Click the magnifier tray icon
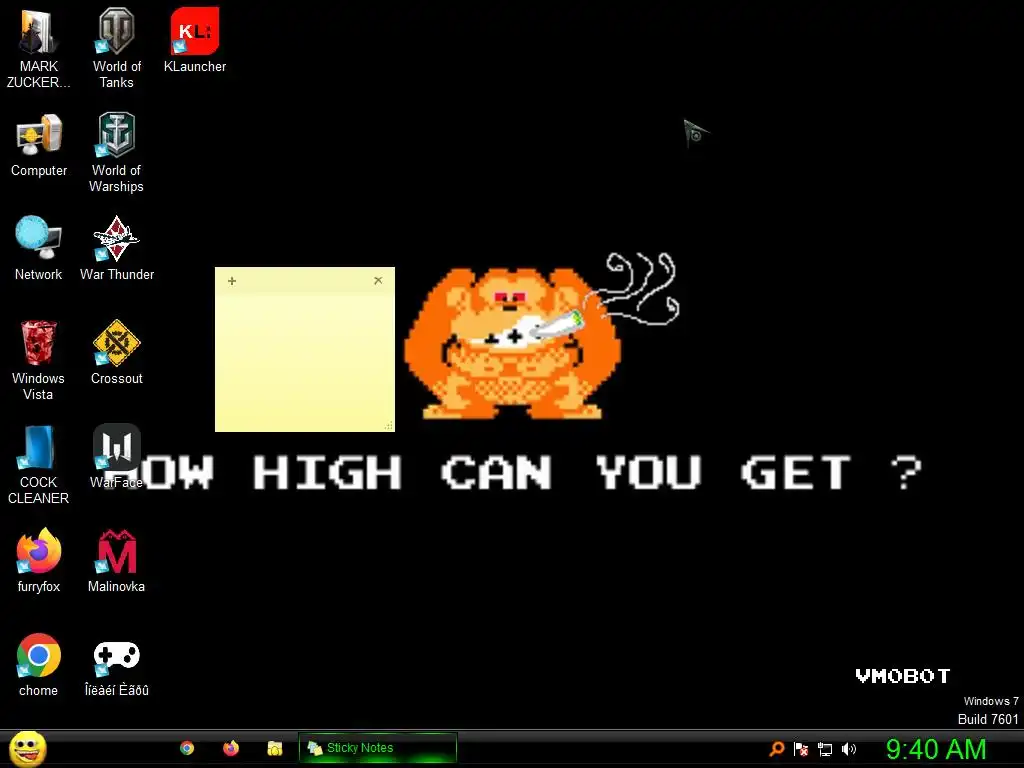Screen dimensions: 1024x768 [x=776, y=749]
